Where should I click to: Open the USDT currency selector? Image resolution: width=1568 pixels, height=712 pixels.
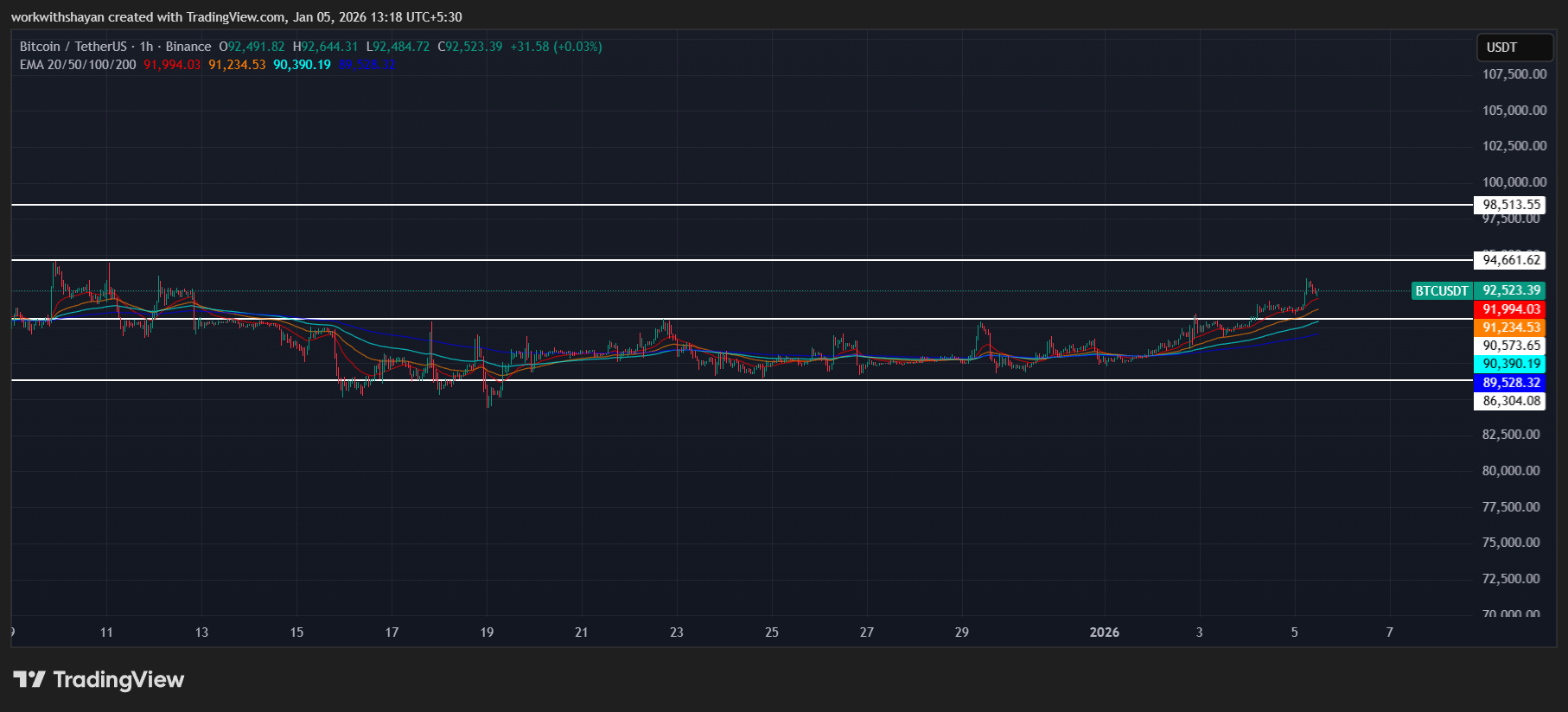1514,48
